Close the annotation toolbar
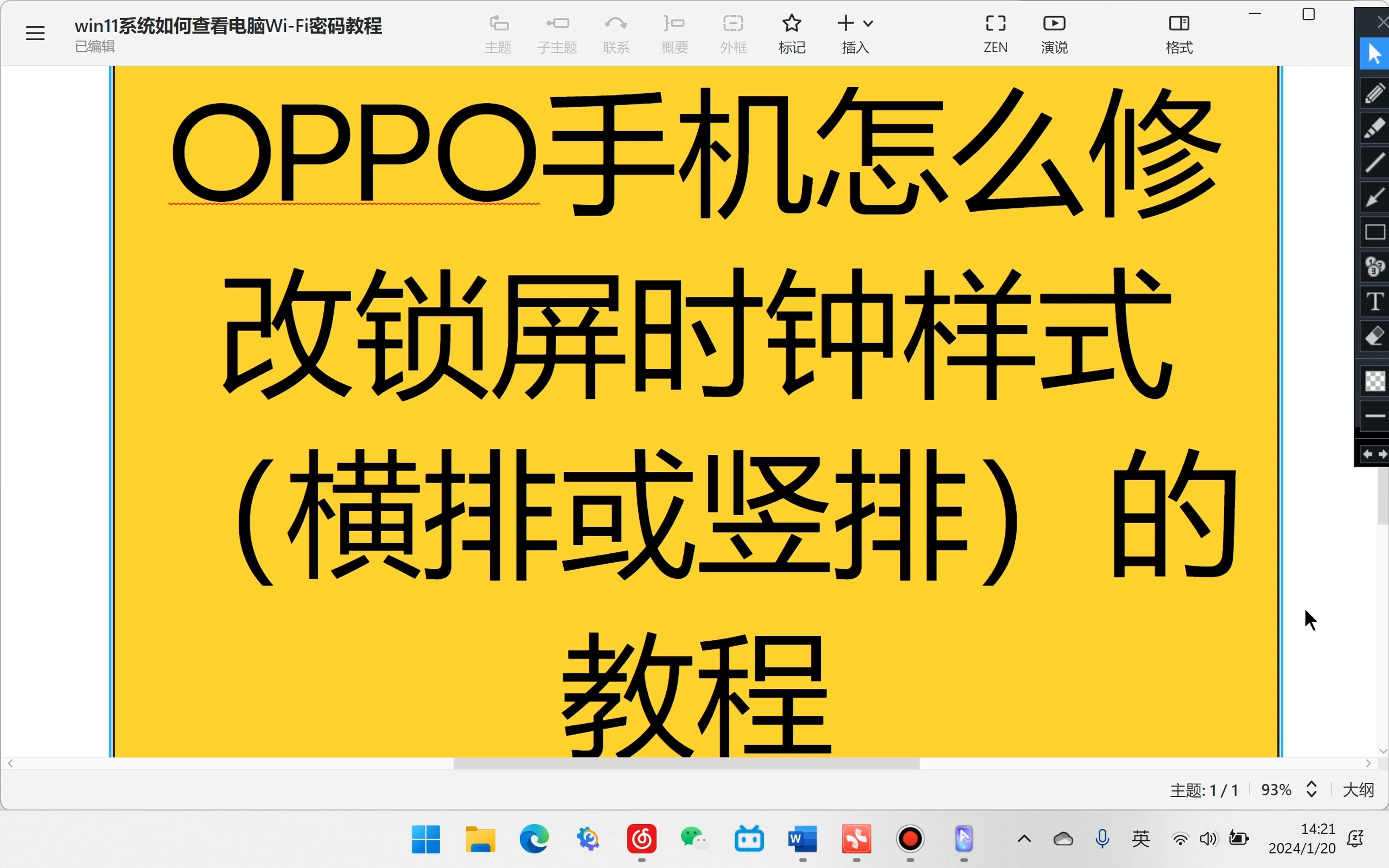The height and width of the screenshot is (868, 1389). tap(1382, 22)
